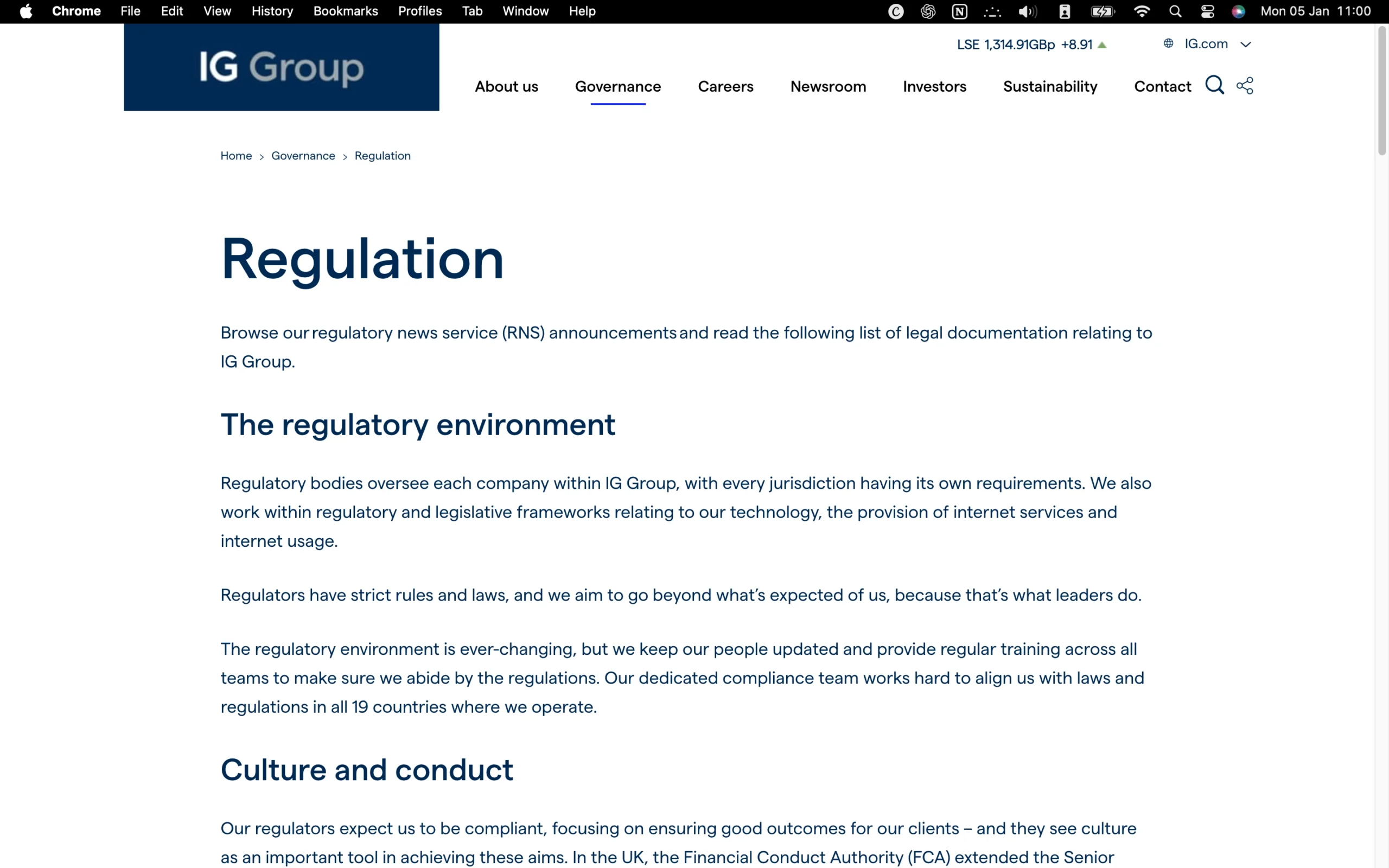Expand the IG.com region selector dropdown
1389x868 pixels.
(1246, 43)
